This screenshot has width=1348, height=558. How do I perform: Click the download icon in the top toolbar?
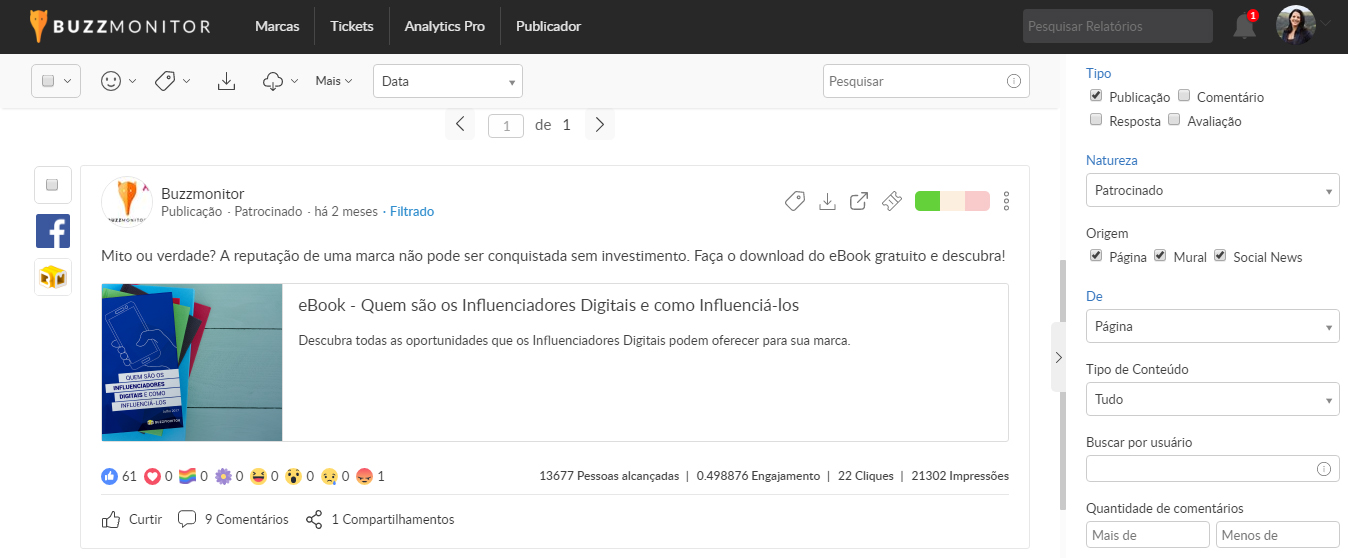[226, 81]
